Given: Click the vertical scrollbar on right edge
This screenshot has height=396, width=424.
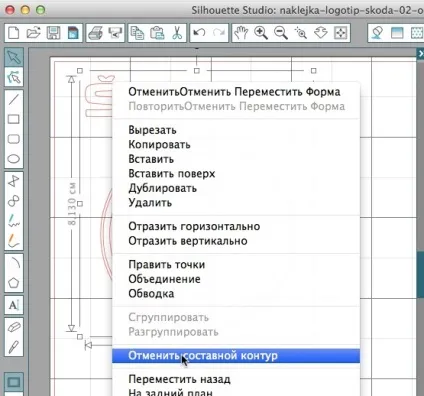Looking at the screenshot, I should point(420,275).
